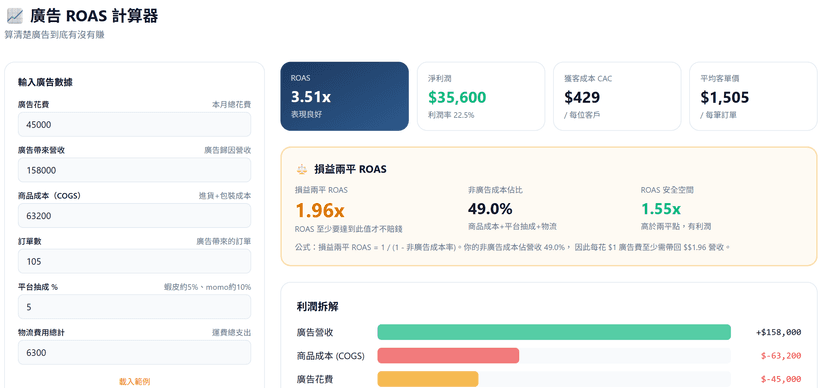Click the 算清楚廣告到底有沒有賺 subtitle
828x388 pixels.
click(54, 35)
